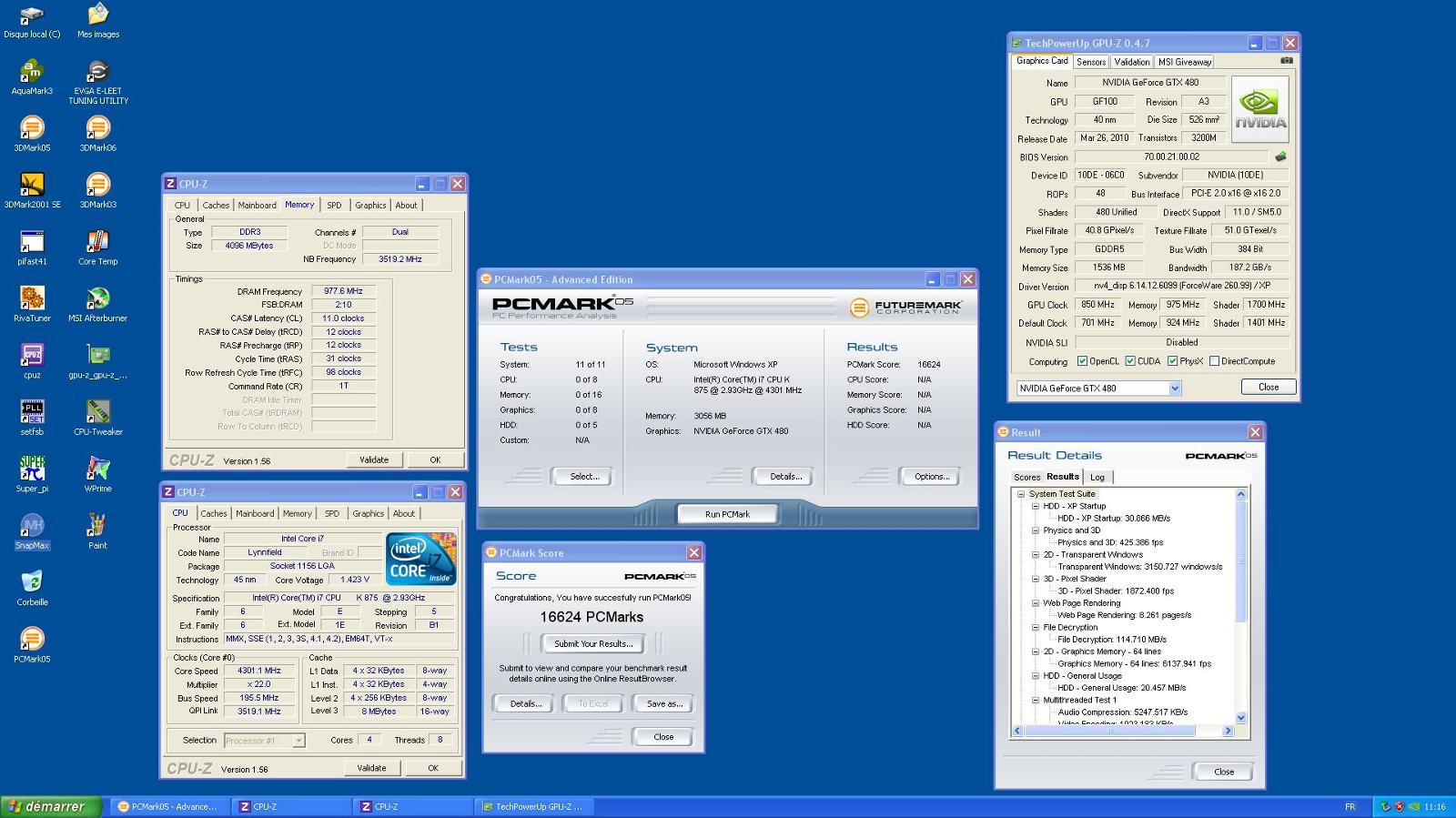Screen dimensions: 1456x818
Task: Click Details button under System panel
Action: [785, 476]
